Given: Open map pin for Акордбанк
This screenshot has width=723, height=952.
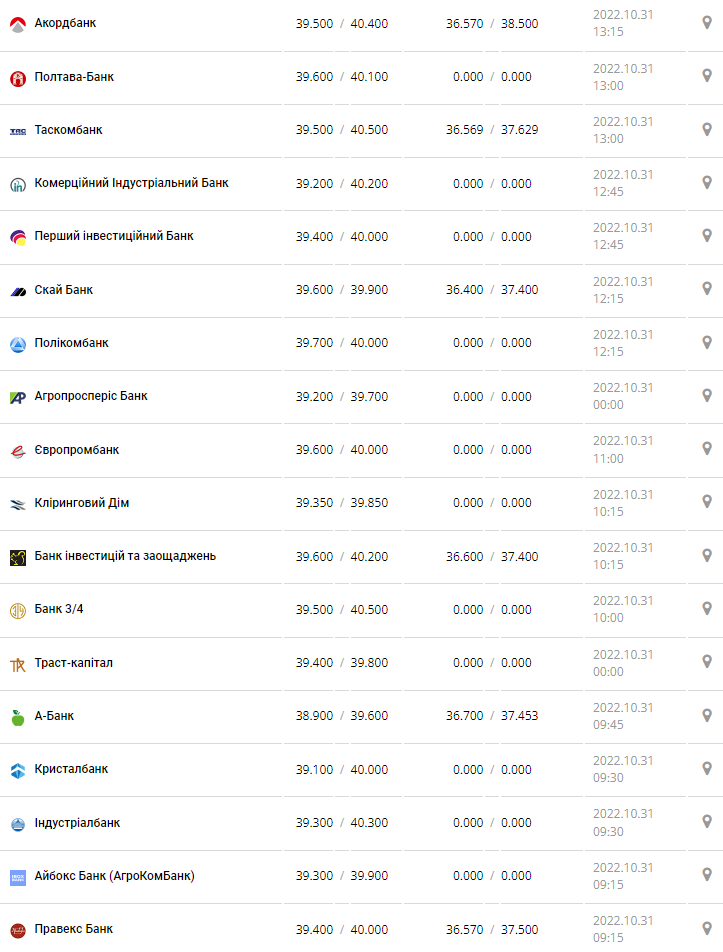Looking at the screenshot, I should click(706, 23).
